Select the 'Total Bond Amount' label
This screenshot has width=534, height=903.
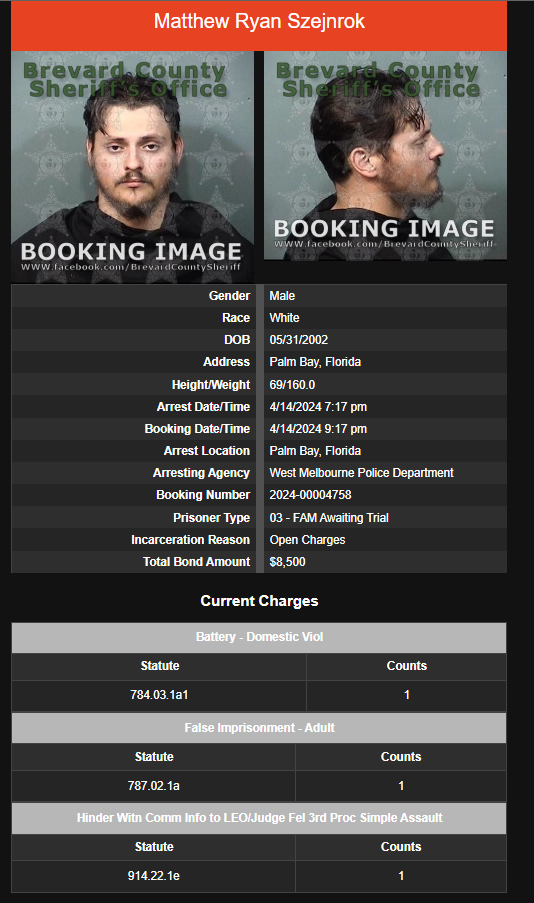pyautogui.click(x=196, y=561)
